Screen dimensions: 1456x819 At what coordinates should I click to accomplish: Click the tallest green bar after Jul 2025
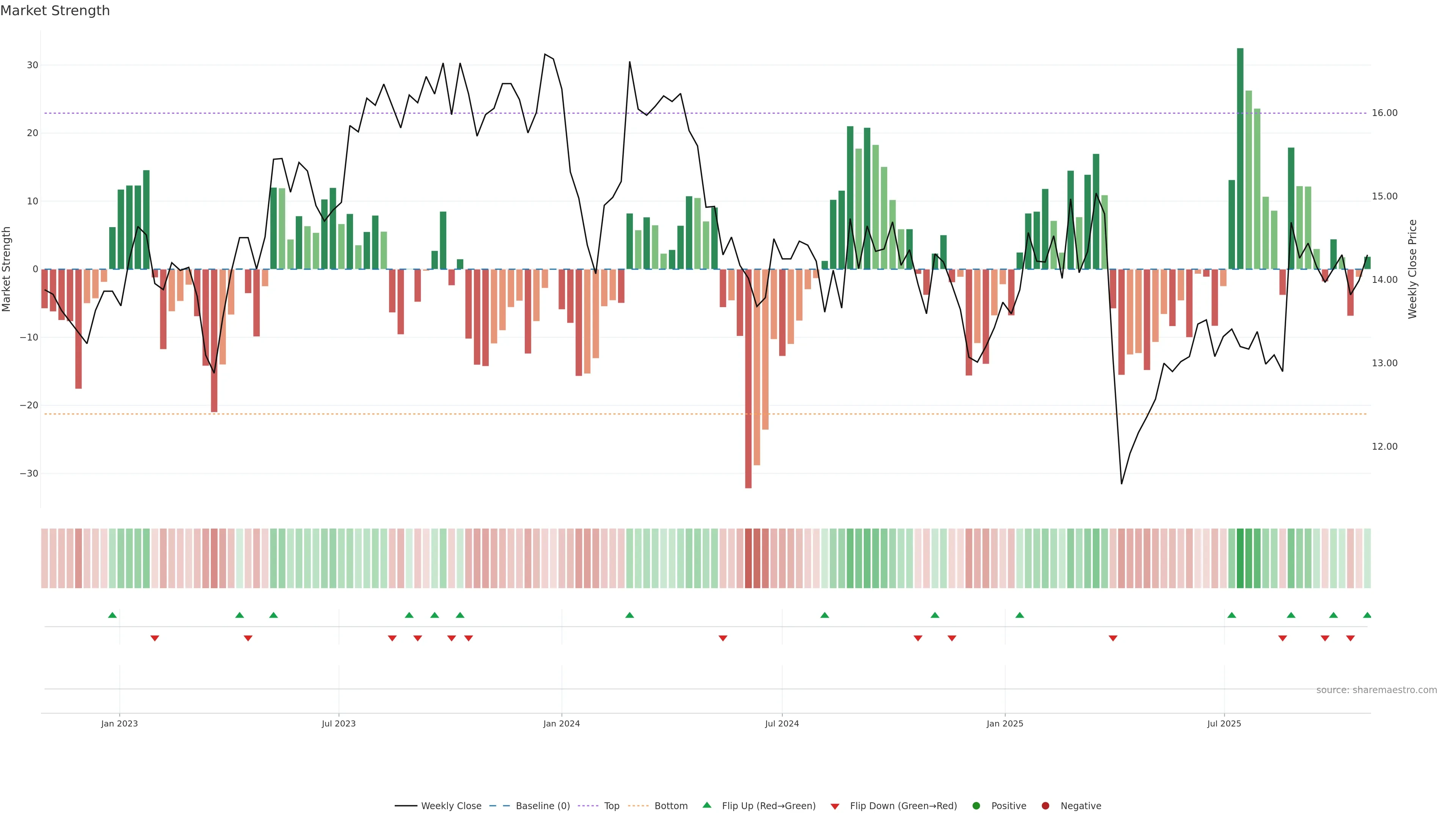pyautogui.click(x=1240, y=158)
